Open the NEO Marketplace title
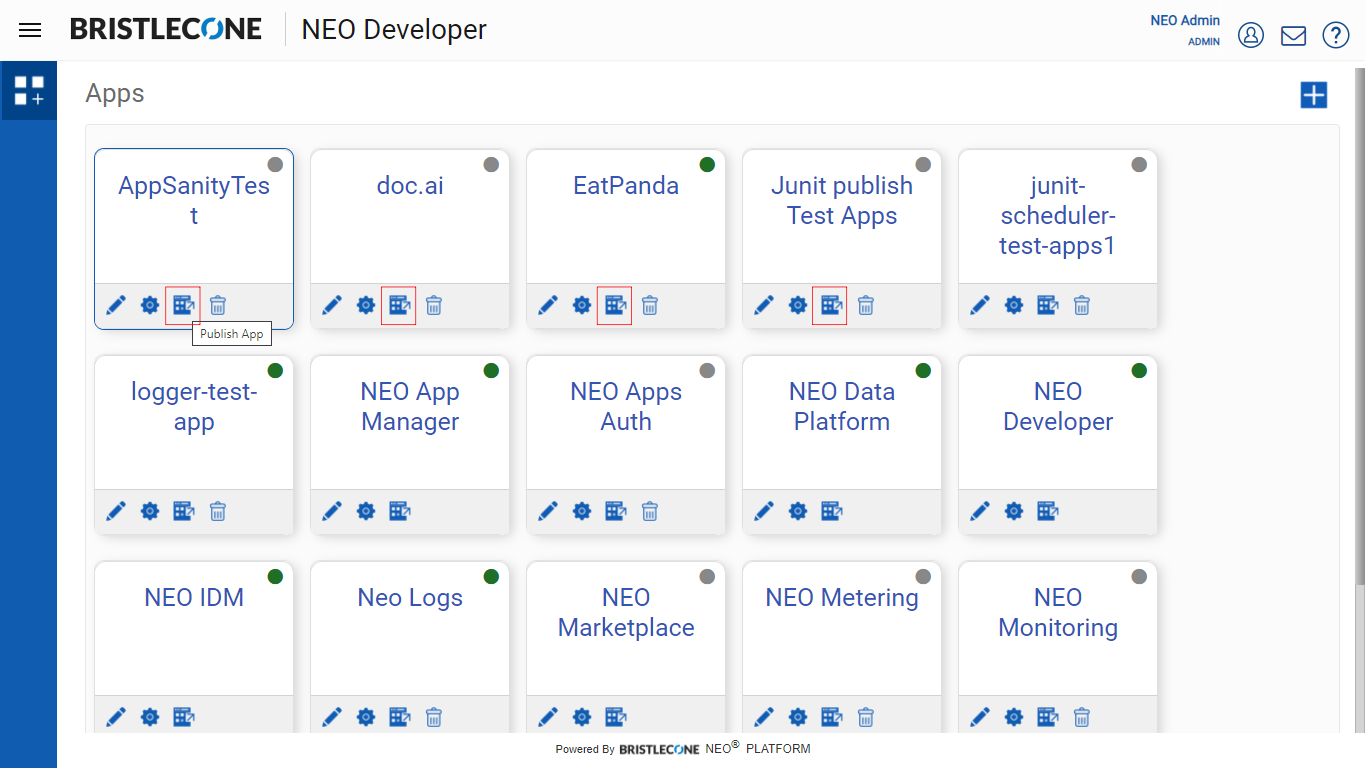Viewport: 1366px width, 768px height. coord(626,612)
